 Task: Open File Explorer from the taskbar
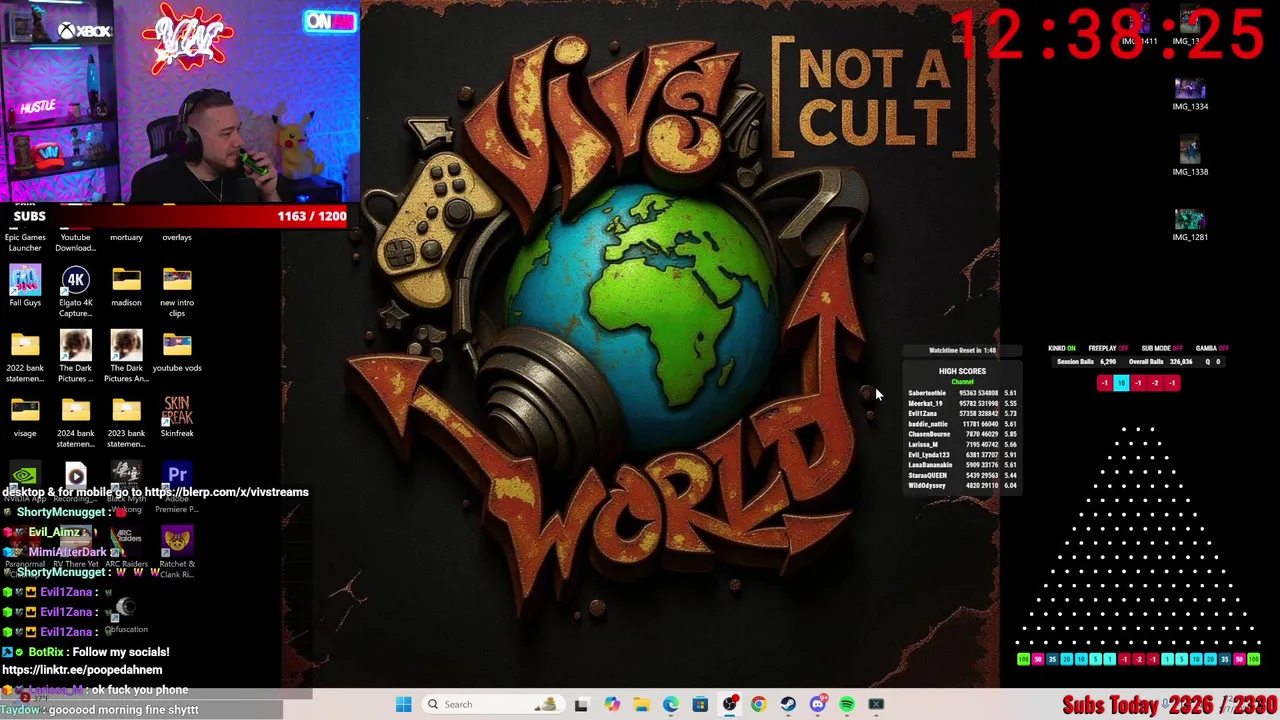click(641, 704)
